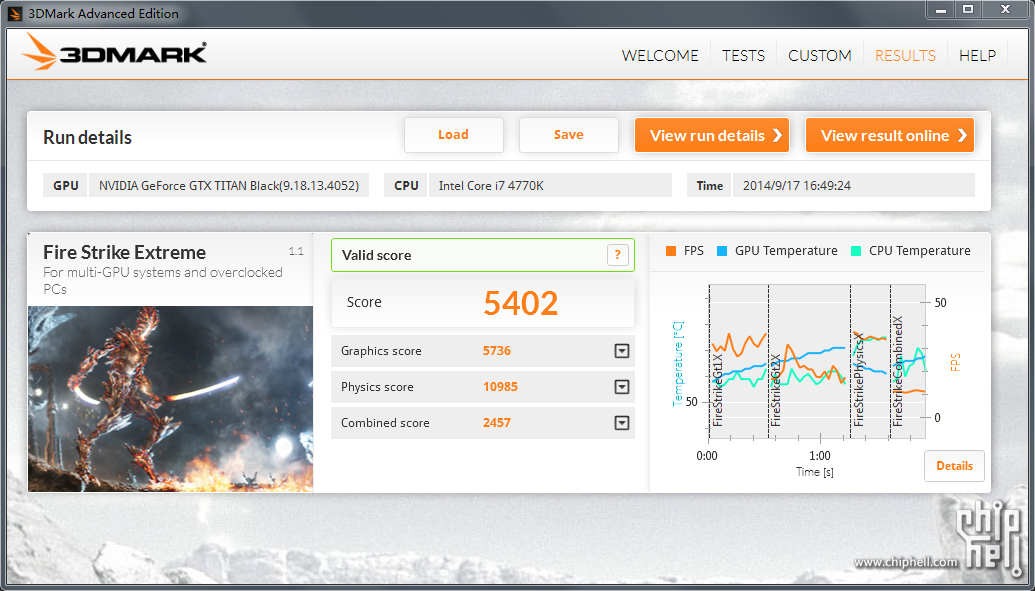Click the GPU name NVIDIA GeForce GTX TITAN Black
This screenshot has height=591, width=1035.
point(229,186)
